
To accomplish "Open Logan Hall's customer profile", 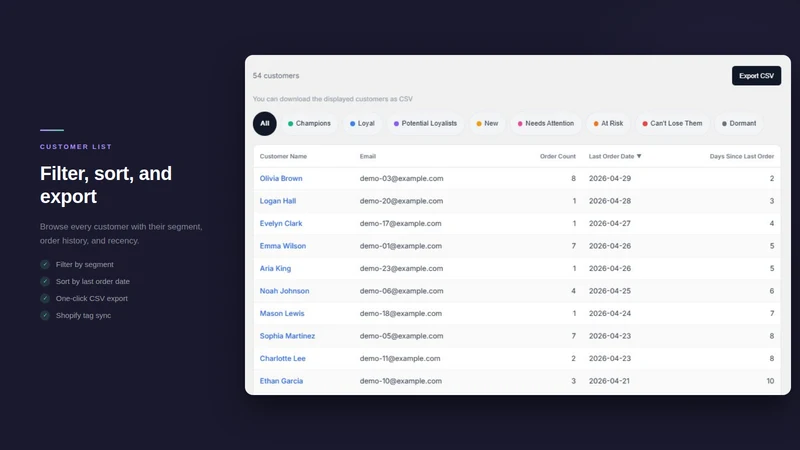I will [278, 201].
